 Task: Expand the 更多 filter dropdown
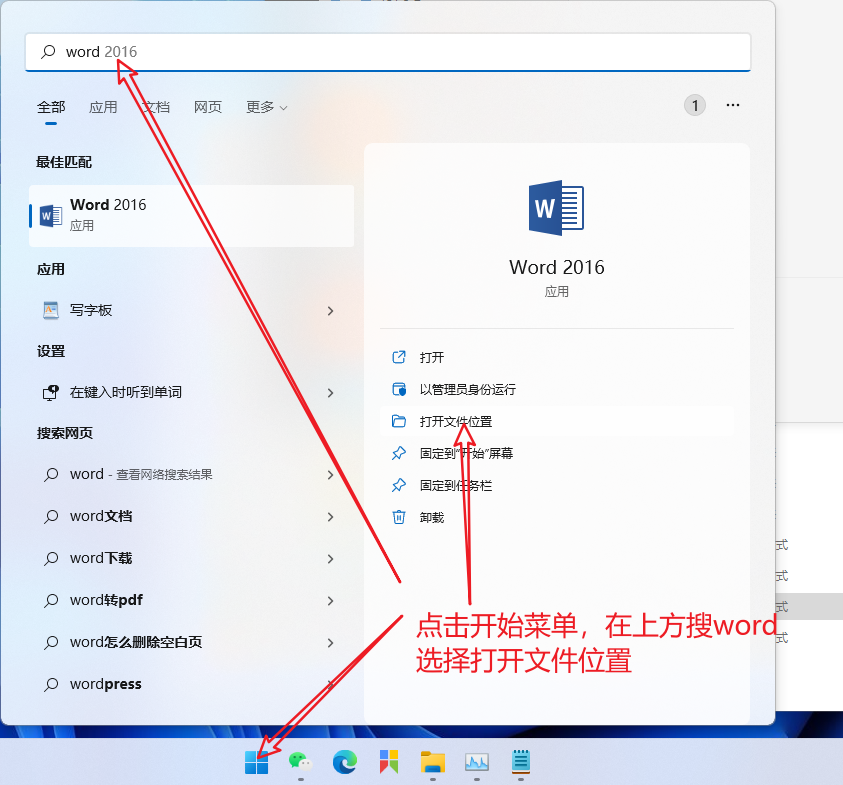point(266,107)
